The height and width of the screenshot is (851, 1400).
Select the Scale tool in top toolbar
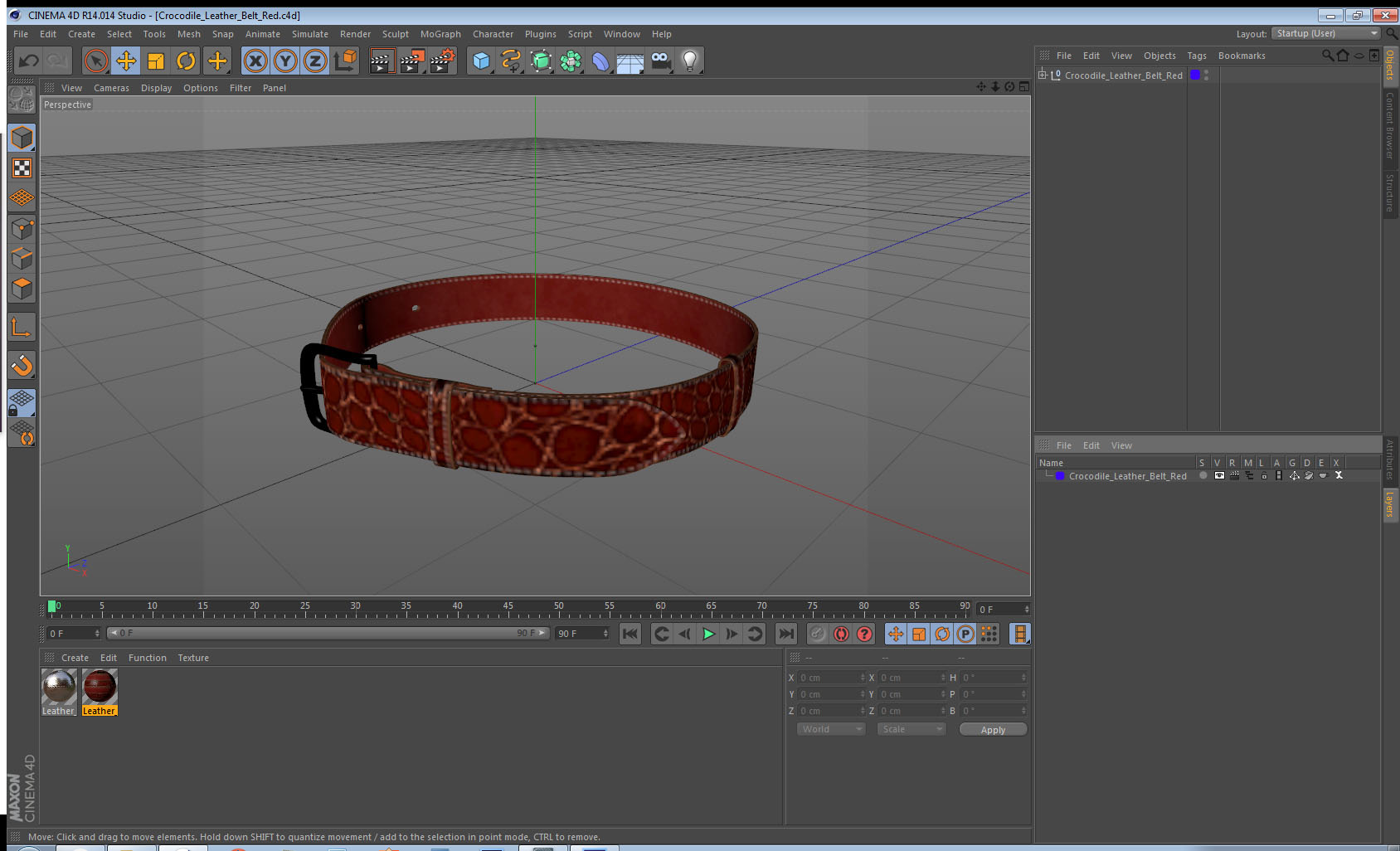coord(156,61)
